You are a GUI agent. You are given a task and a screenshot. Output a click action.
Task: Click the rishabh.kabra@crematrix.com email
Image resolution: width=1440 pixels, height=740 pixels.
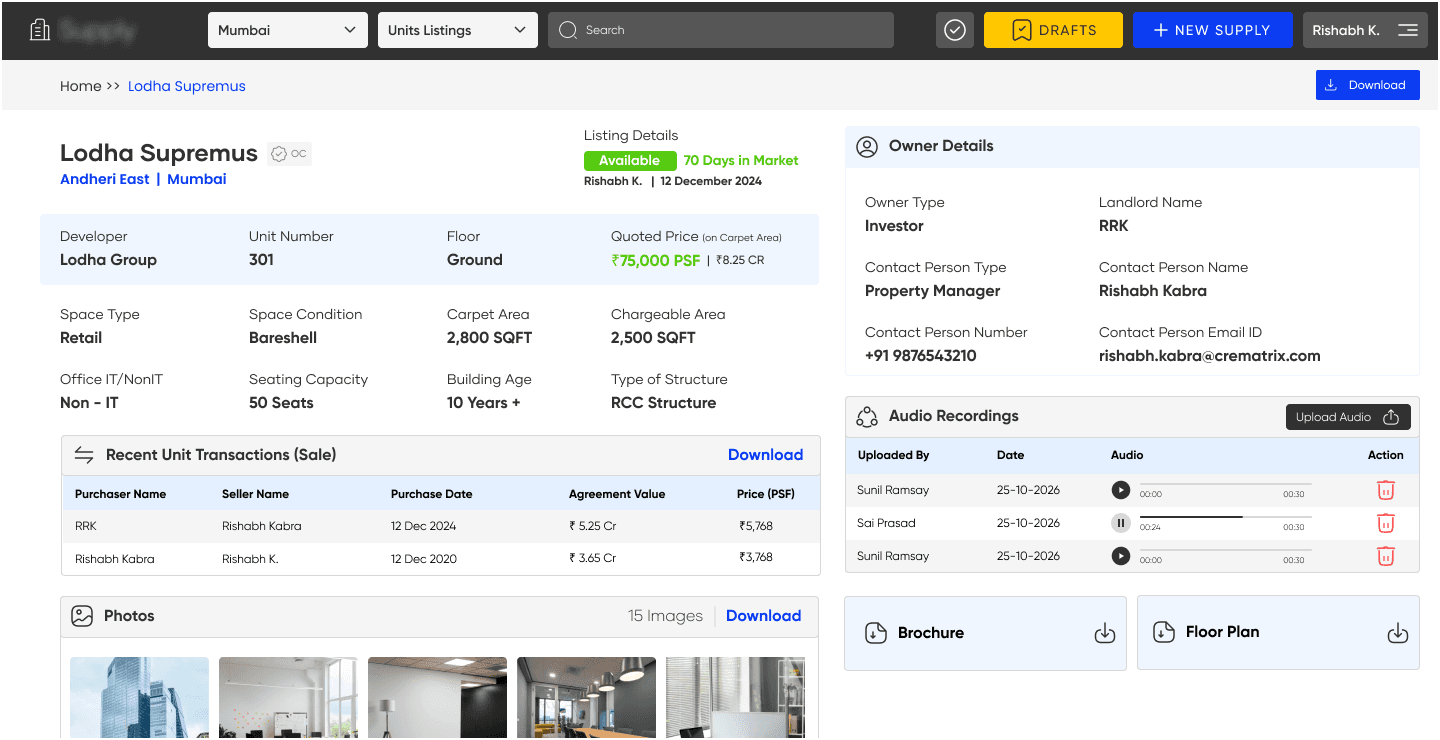coord(1210,356)
